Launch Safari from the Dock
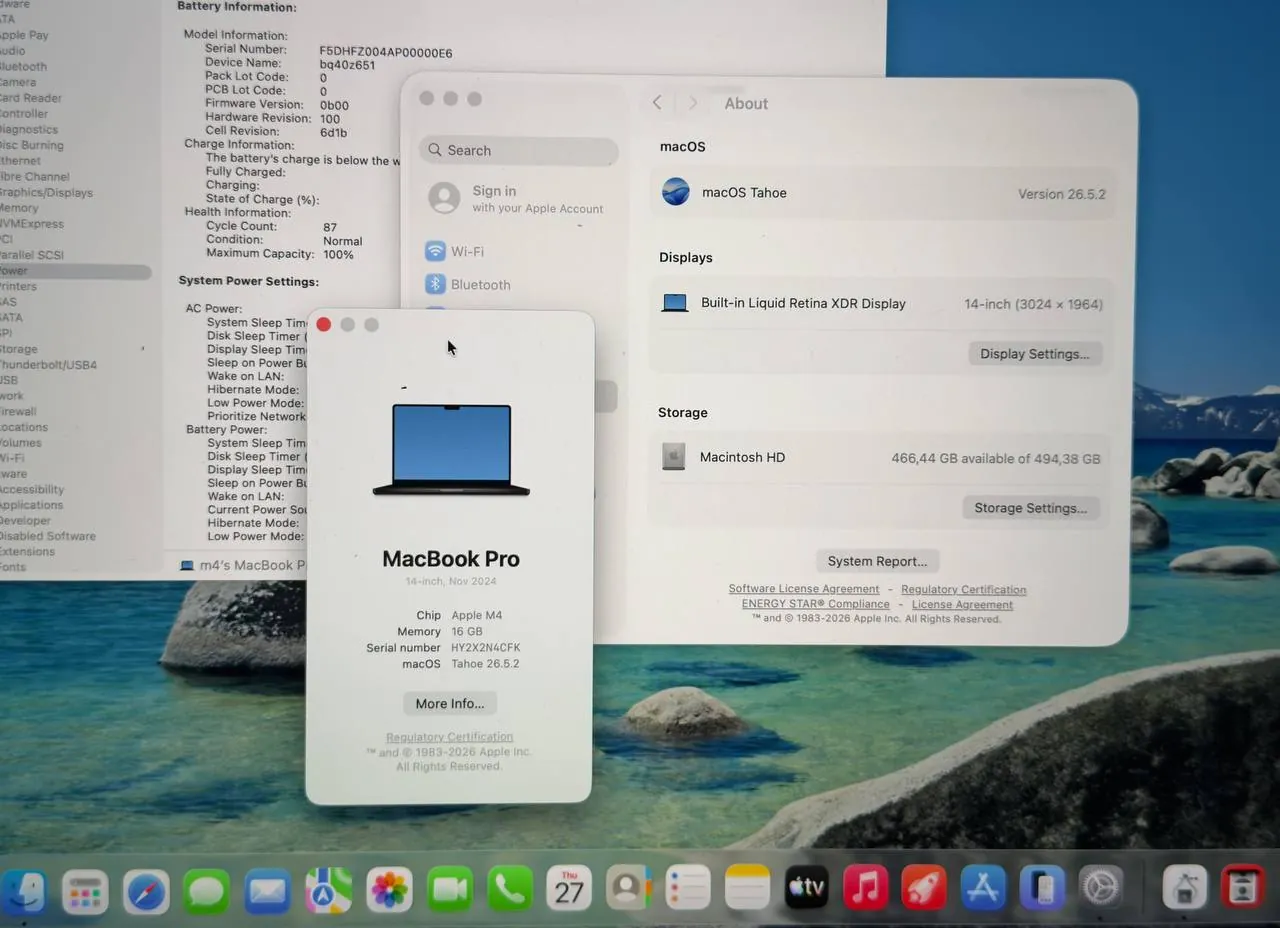Viewport: 1280px width, 928px height. 146,890
